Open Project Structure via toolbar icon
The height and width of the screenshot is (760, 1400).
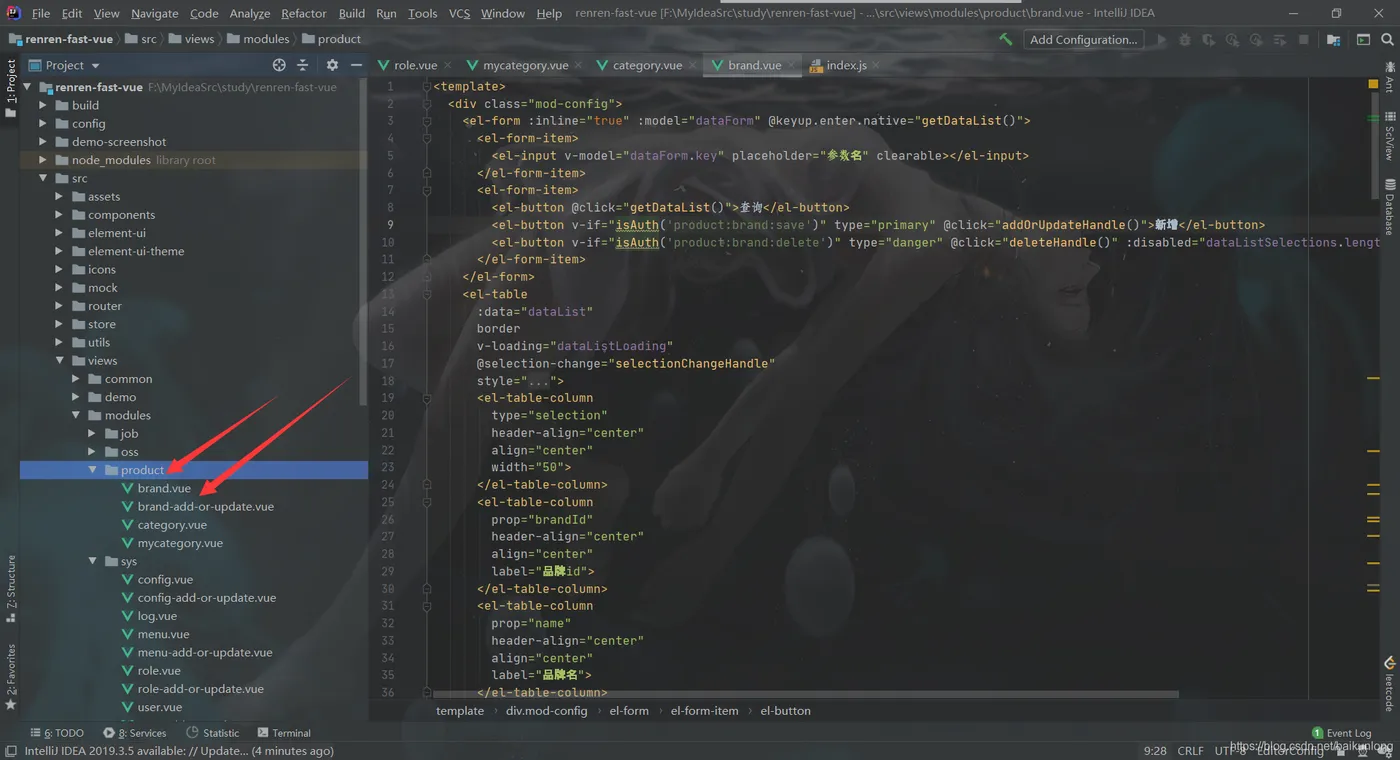1333,39
